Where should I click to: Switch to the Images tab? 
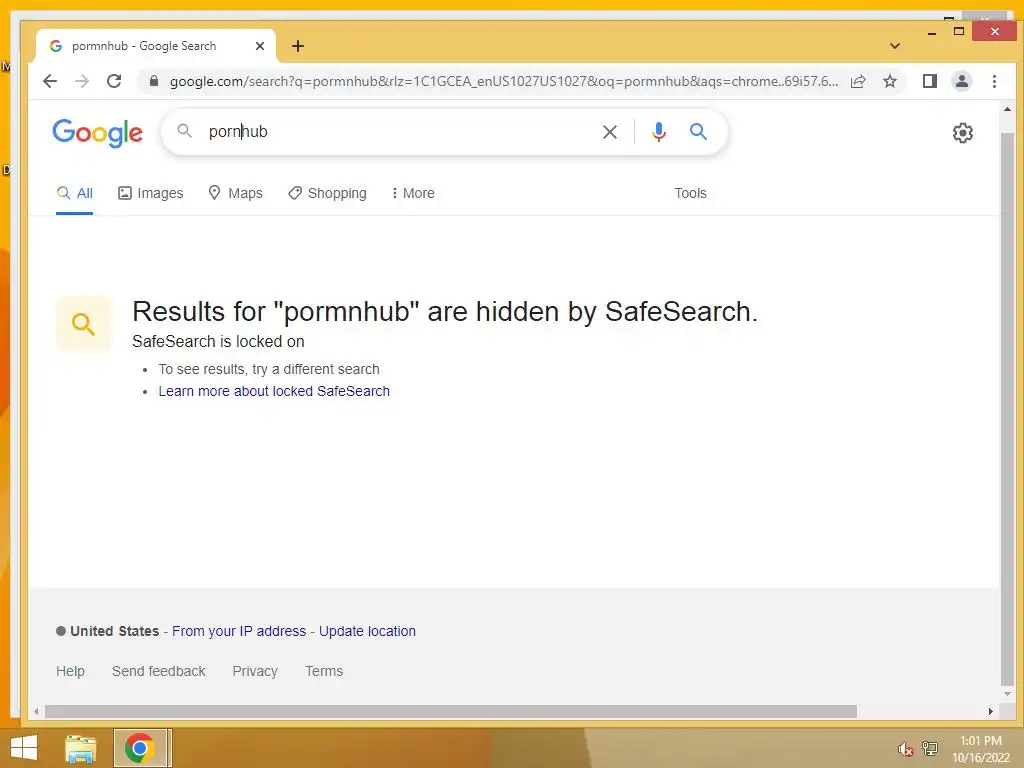[x=150, y=193]
